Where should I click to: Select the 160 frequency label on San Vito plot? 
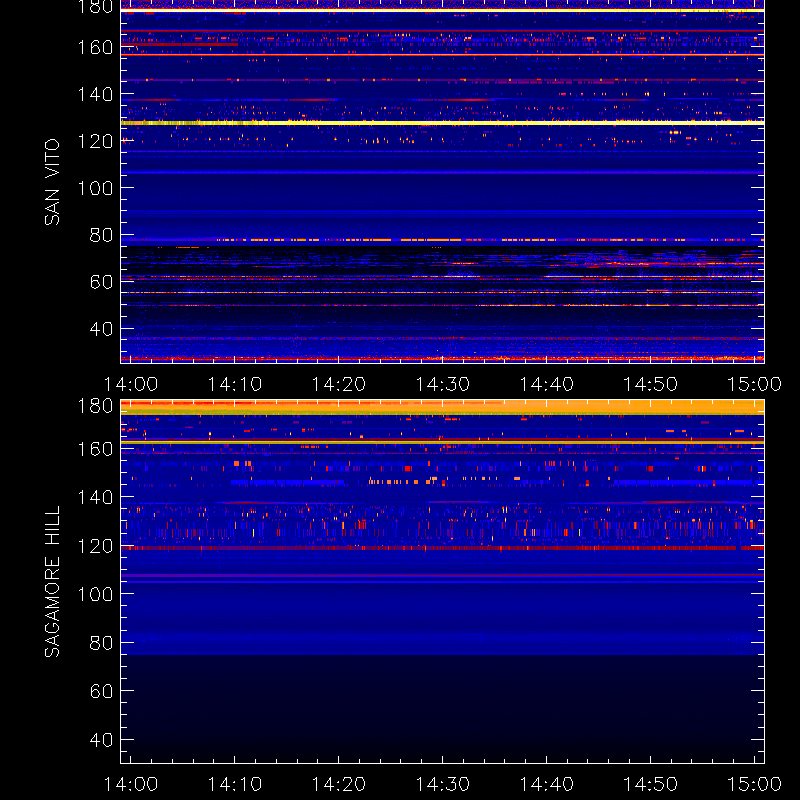[x=95, y=47]
